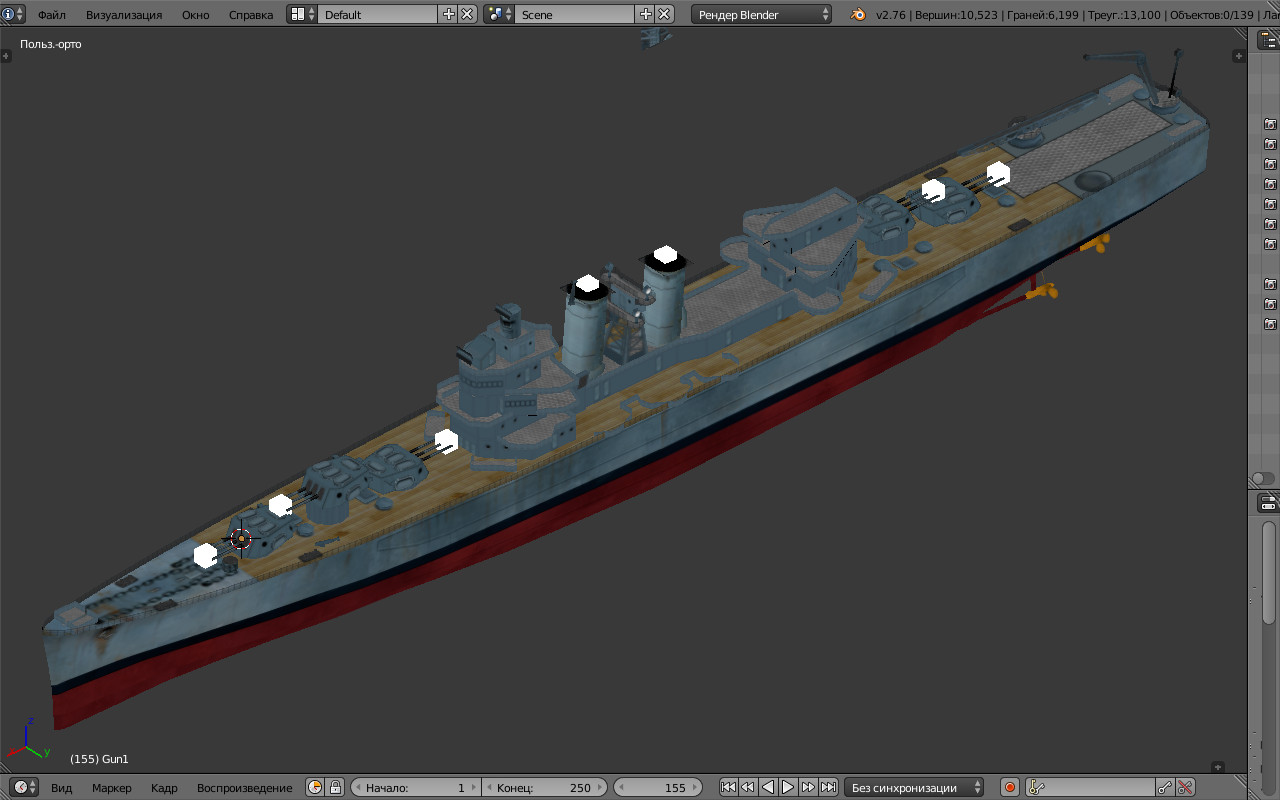Add a new screen layout next to Default
The image size is (1280, 800).
[x=448, y=14]
